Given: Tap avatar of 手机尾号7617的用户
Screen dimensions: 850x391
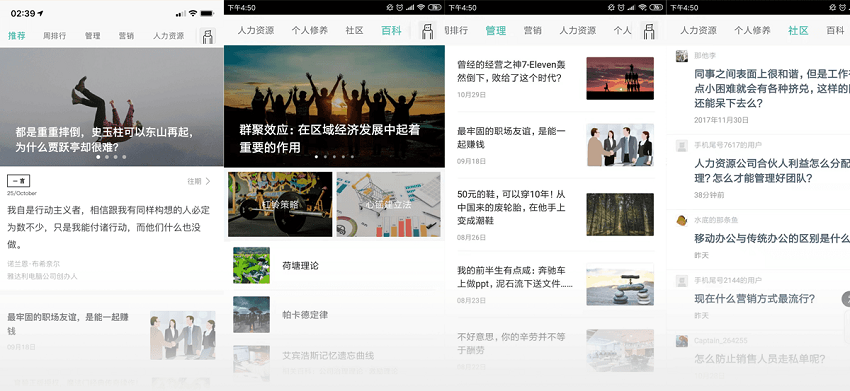Looking at the screenshot, I should coord(682,145).
